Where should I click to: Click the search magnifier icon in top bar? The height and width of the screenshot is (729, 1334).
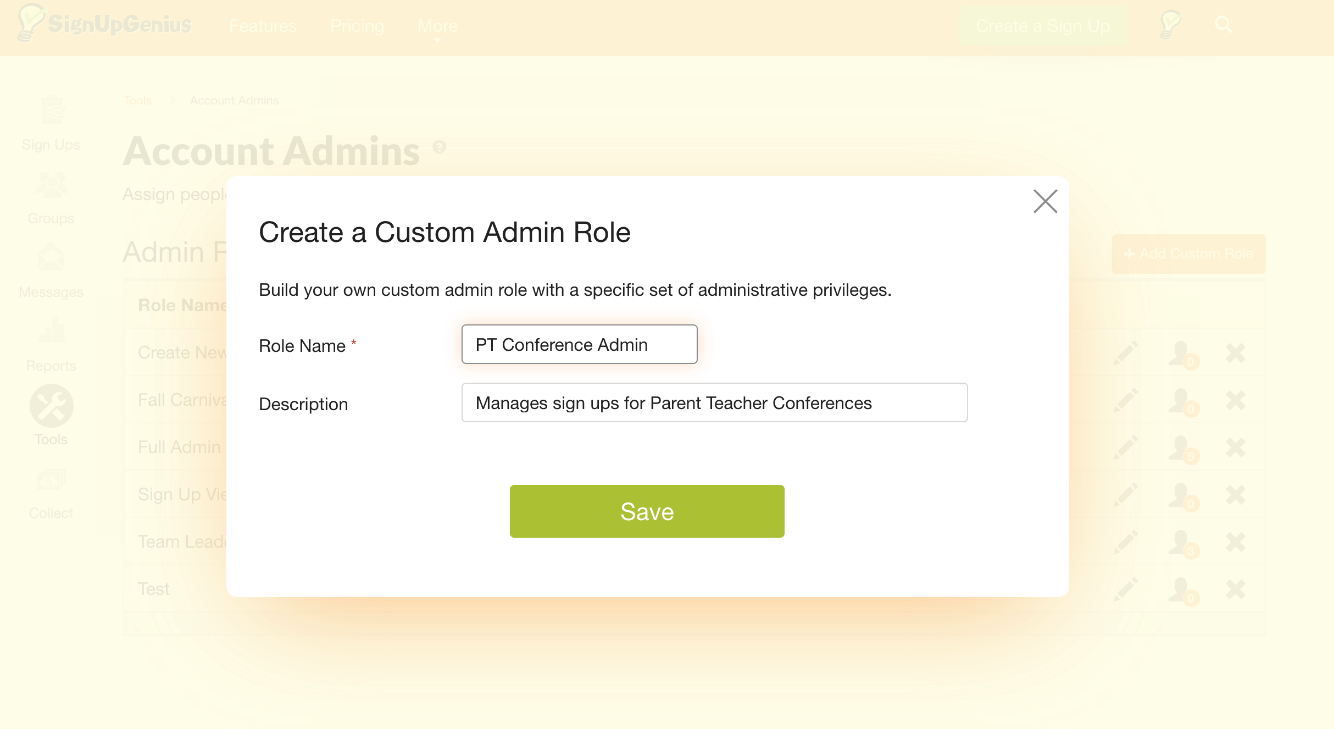pyautogui.click(x=1223, y=23)
